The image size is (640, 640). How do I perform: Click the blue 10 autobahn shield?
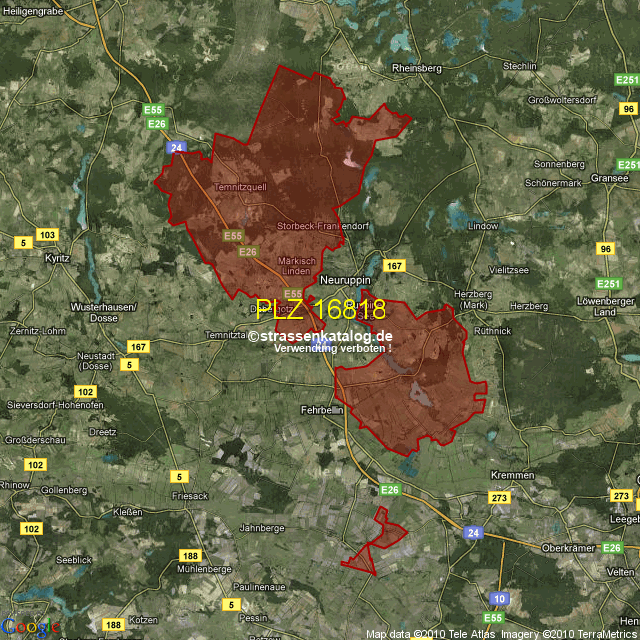[500, 598]
